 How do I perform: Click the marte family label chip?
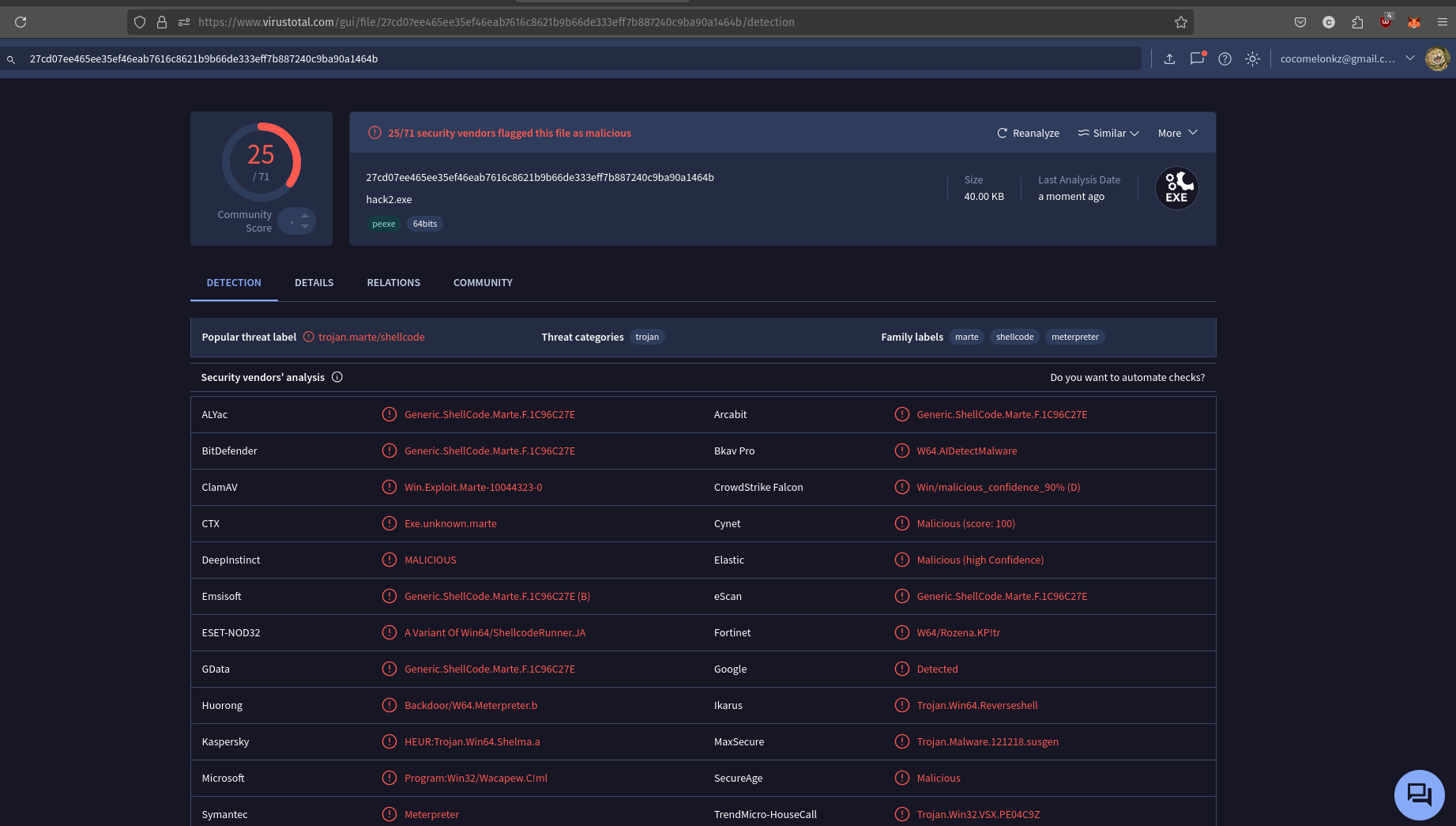tap(966, 337)
